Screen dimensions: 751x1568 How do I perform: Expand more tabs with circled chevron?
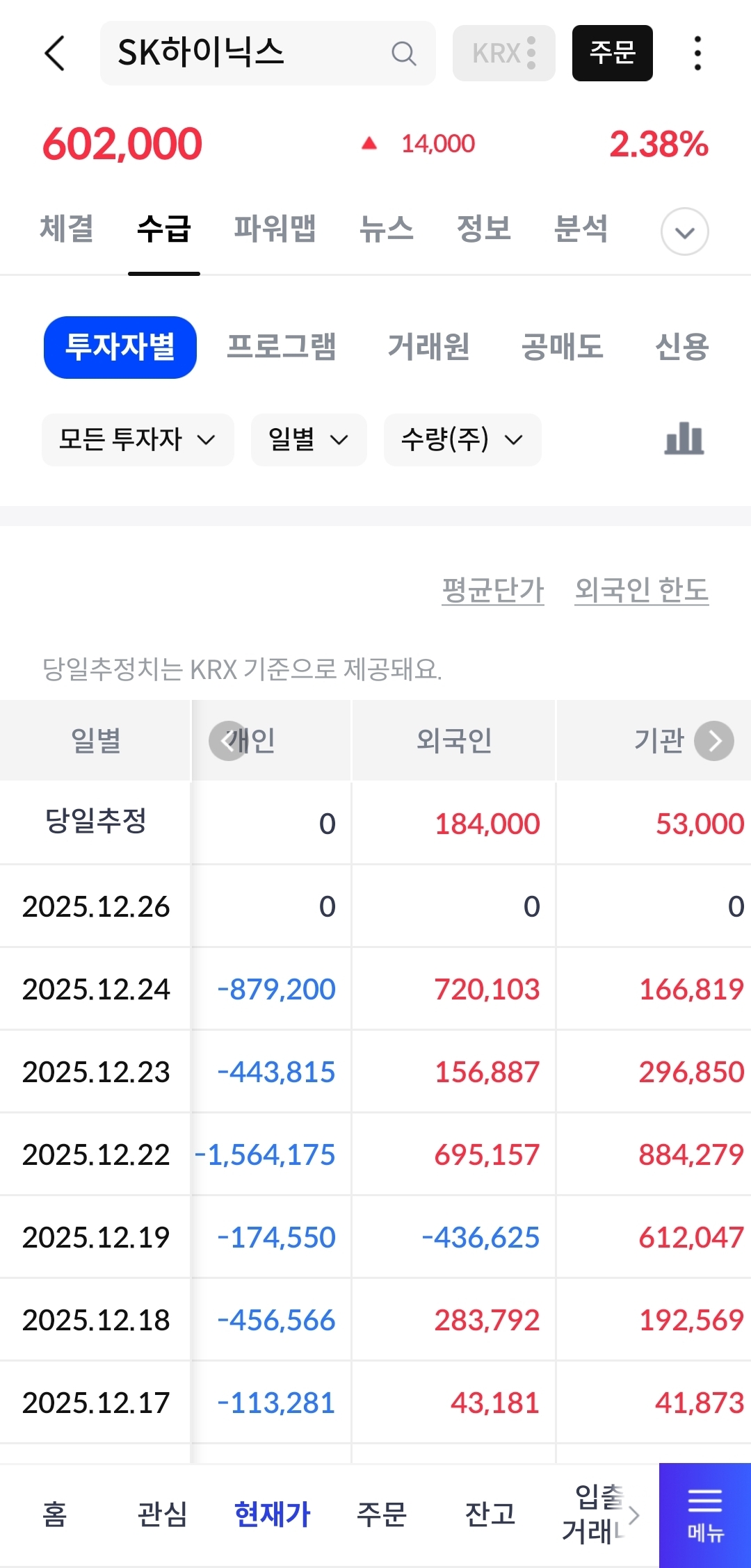684,231
